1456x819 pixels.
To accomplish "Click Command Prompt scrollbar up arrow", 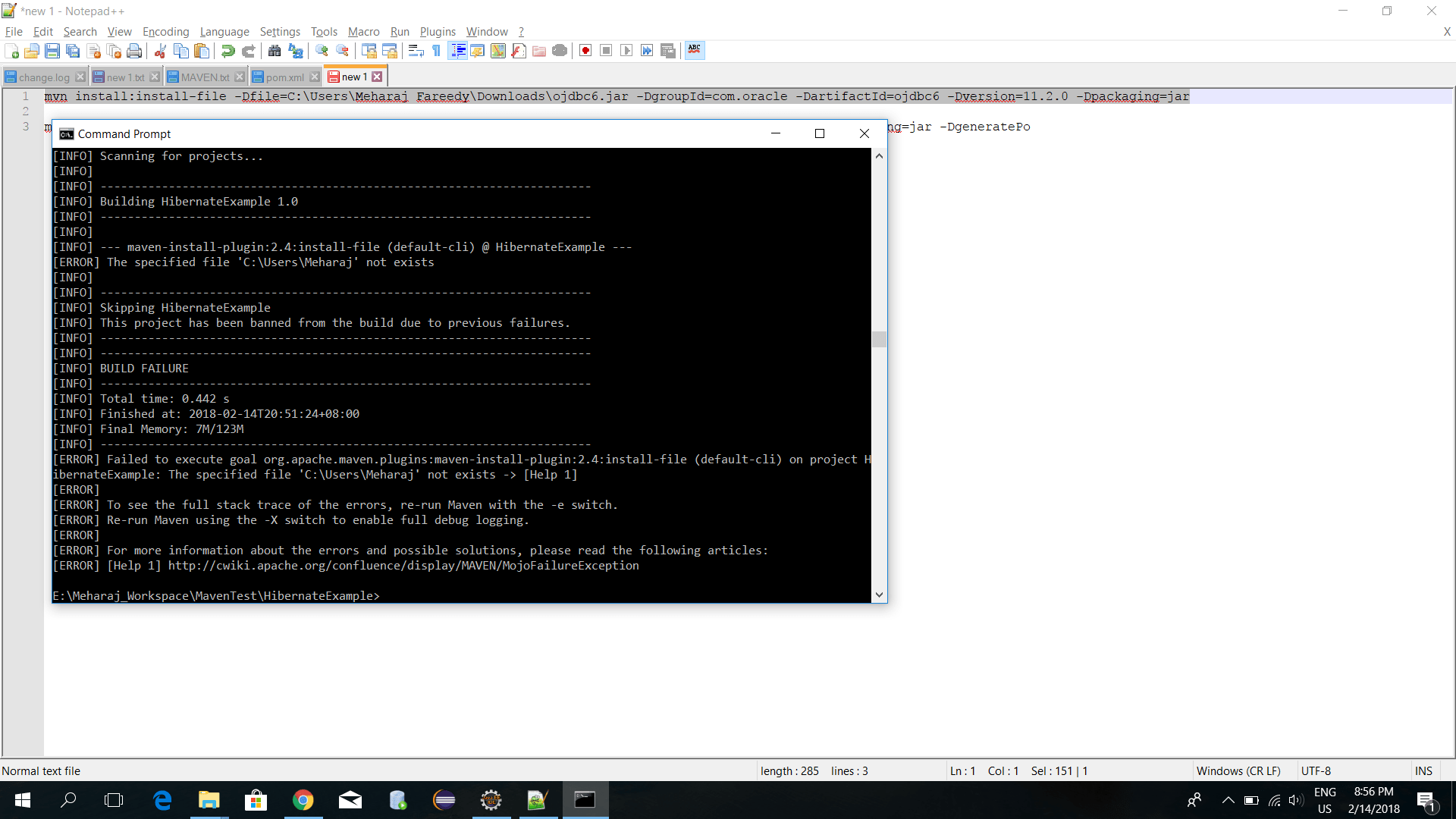I will 879,156.
